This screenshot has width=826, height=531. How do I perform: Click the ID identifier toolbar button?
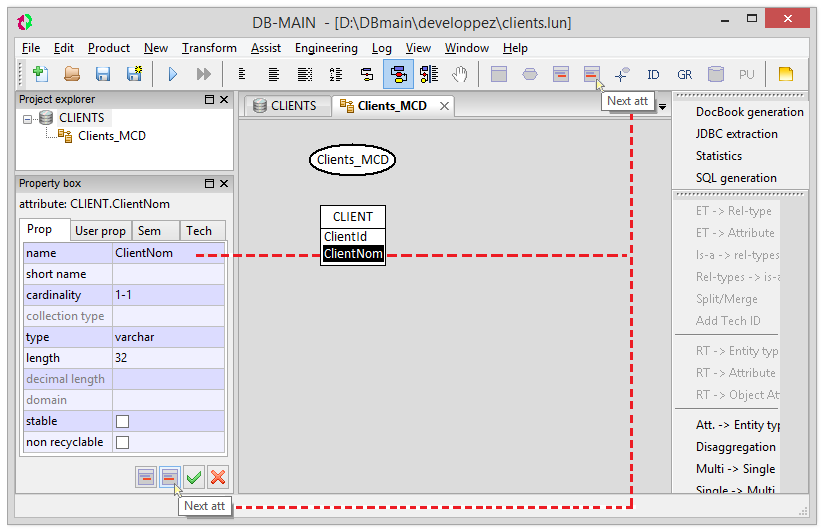click(653, 74)
